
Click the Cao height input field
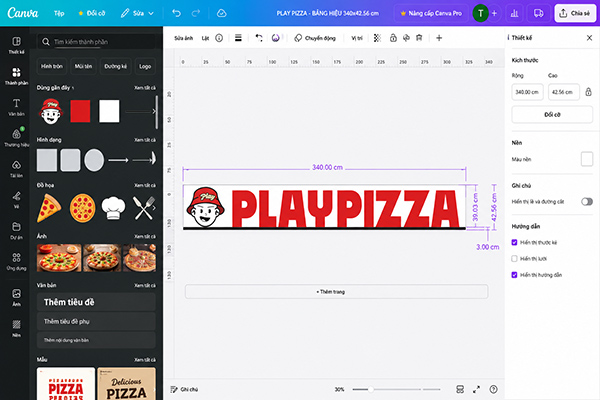coord(564,92)
